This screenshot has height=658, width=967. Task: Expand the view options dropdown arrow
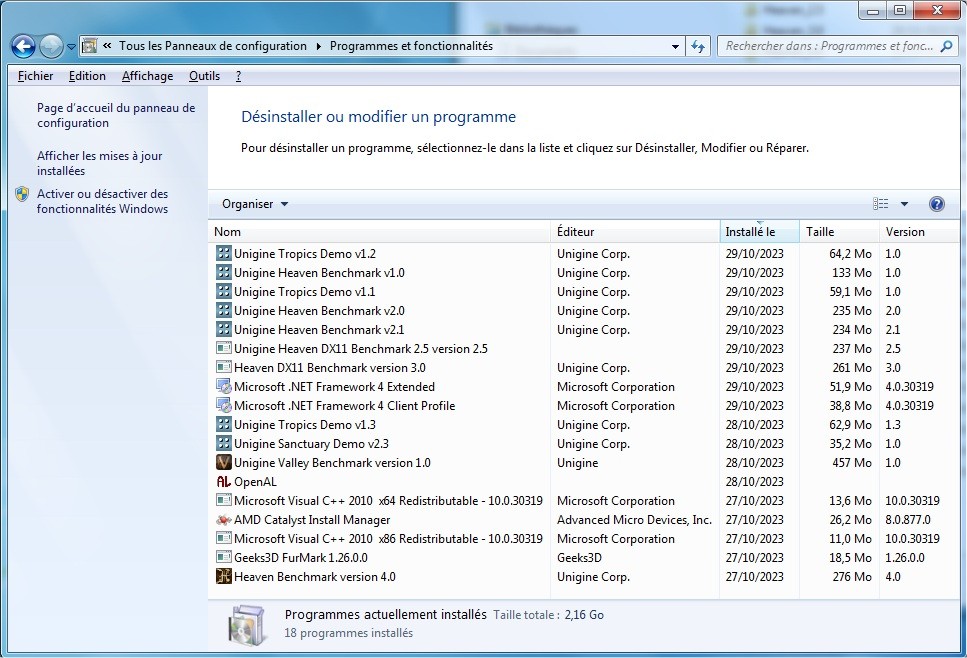(904, 204)
